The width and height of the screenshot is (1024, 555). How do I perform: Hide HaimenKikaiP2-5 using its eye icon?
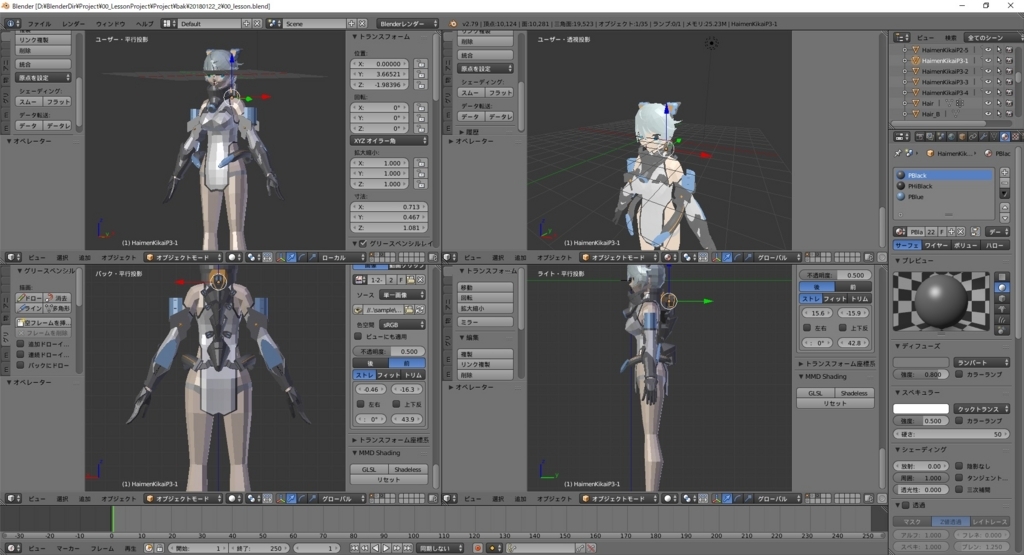point(988,50)
